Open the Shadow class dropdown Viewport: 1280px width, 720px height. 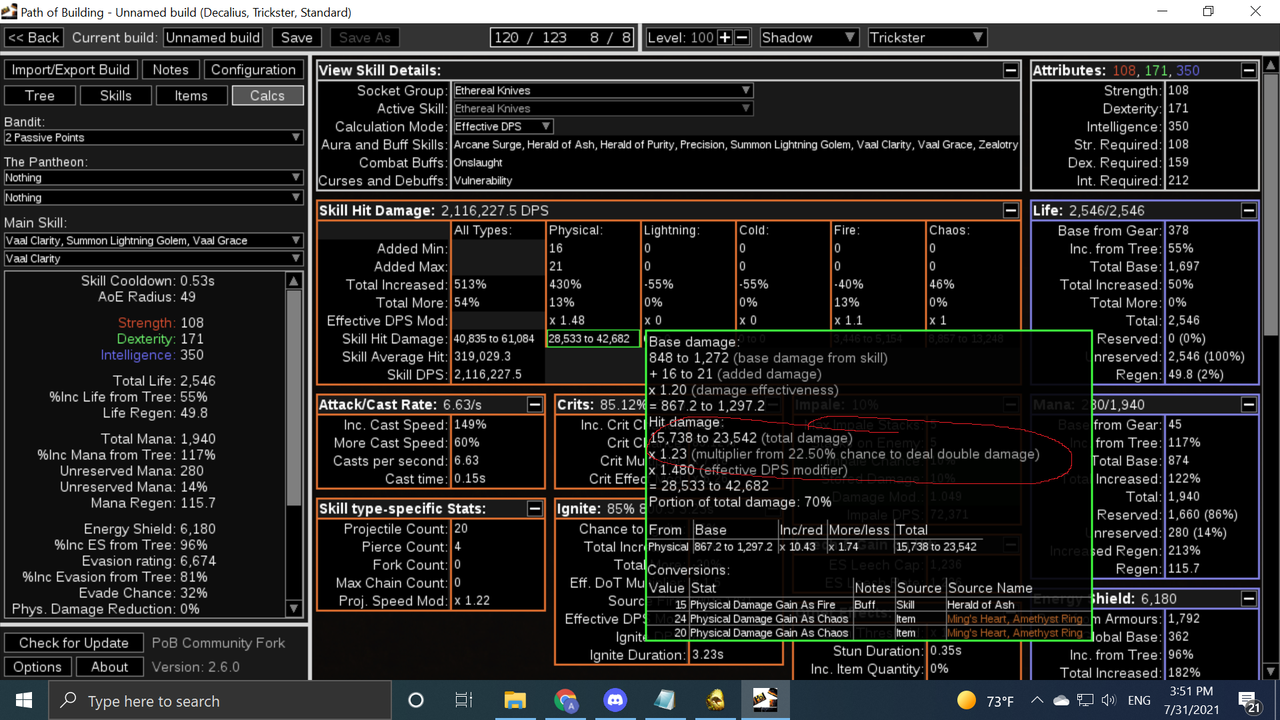tap(809, 38)
